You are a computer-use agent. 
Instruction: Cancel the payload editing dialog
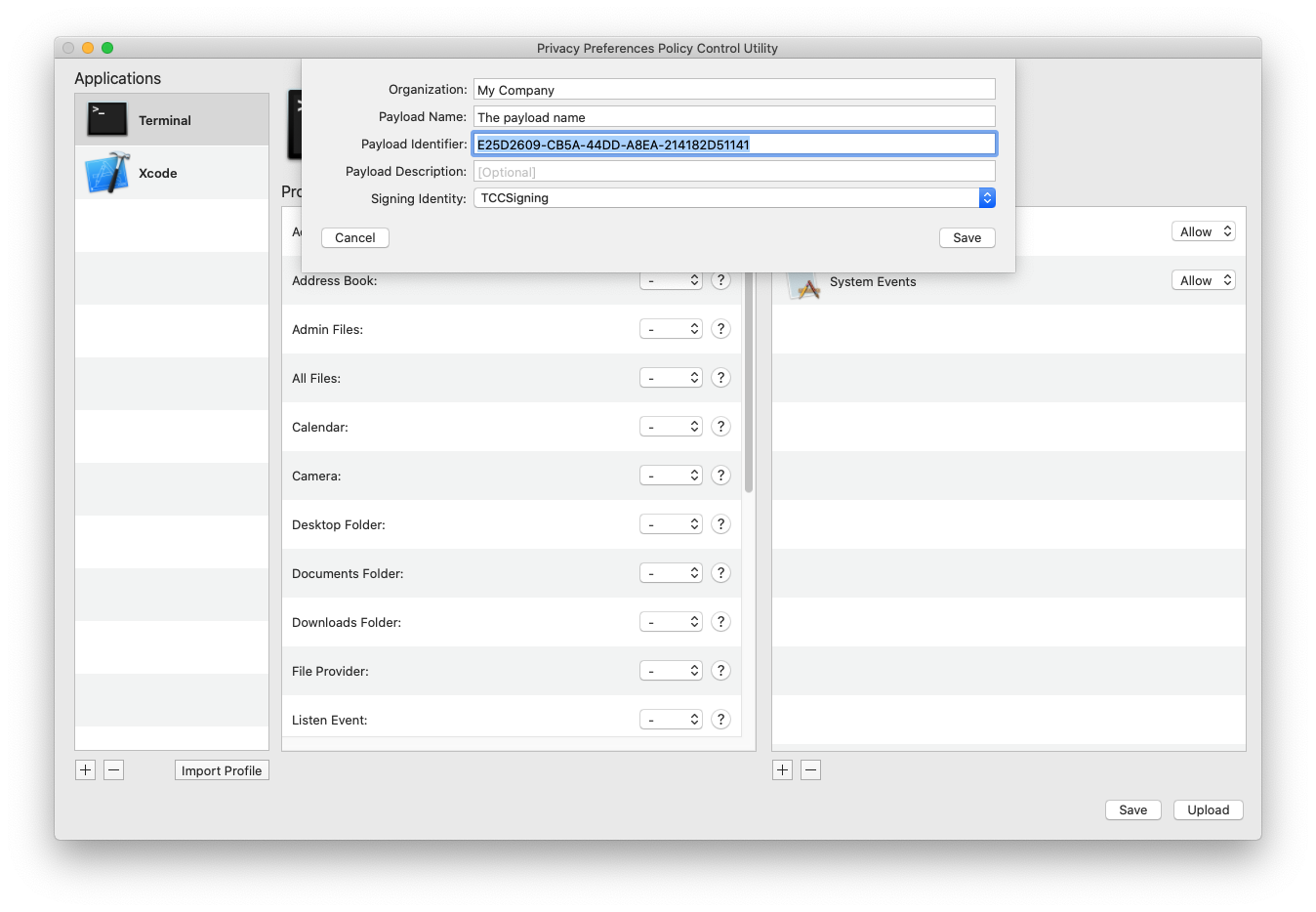[354, 237]
